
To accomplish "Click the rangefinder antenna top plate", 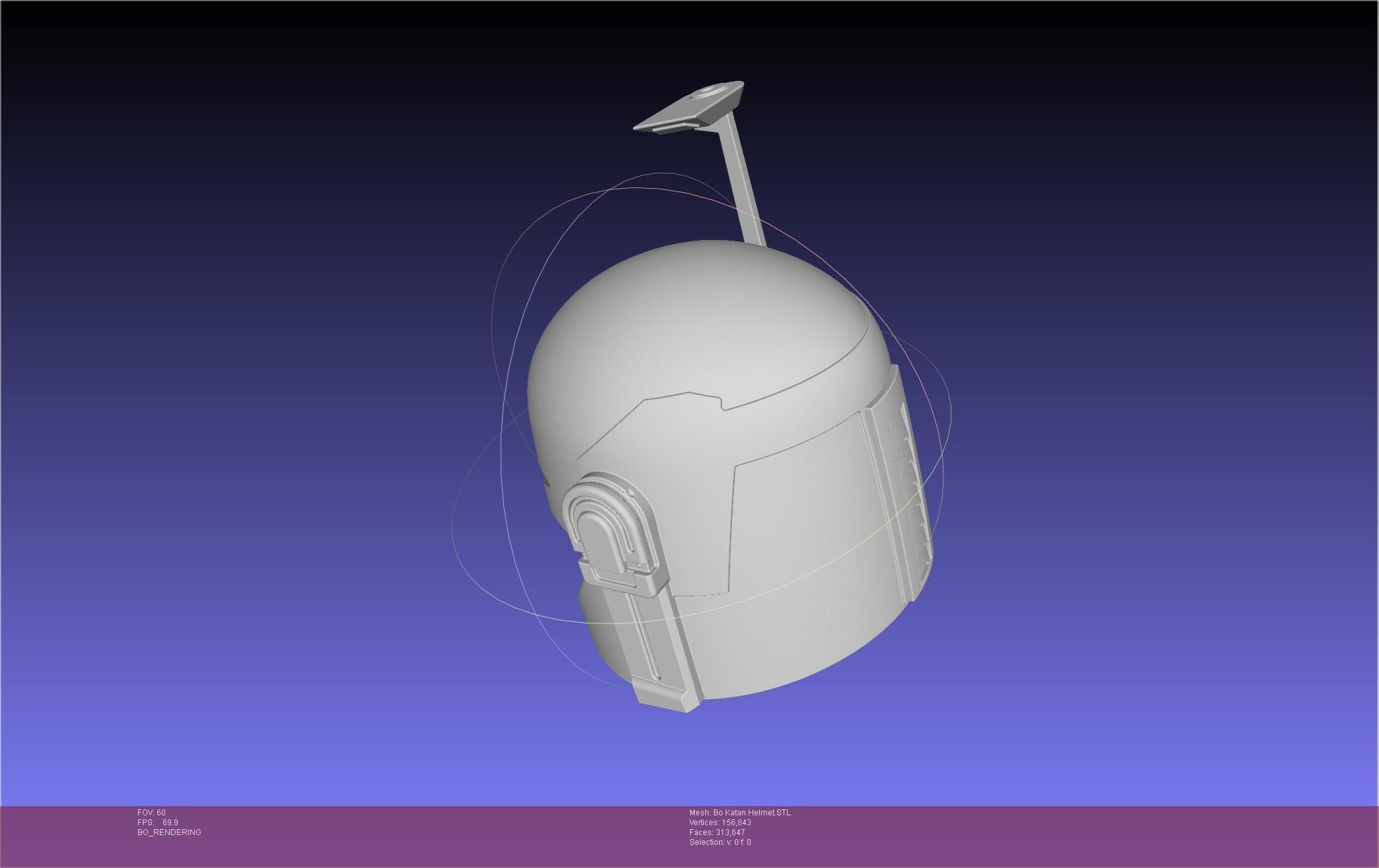I will pyautogui.click(x=689, y=107).
